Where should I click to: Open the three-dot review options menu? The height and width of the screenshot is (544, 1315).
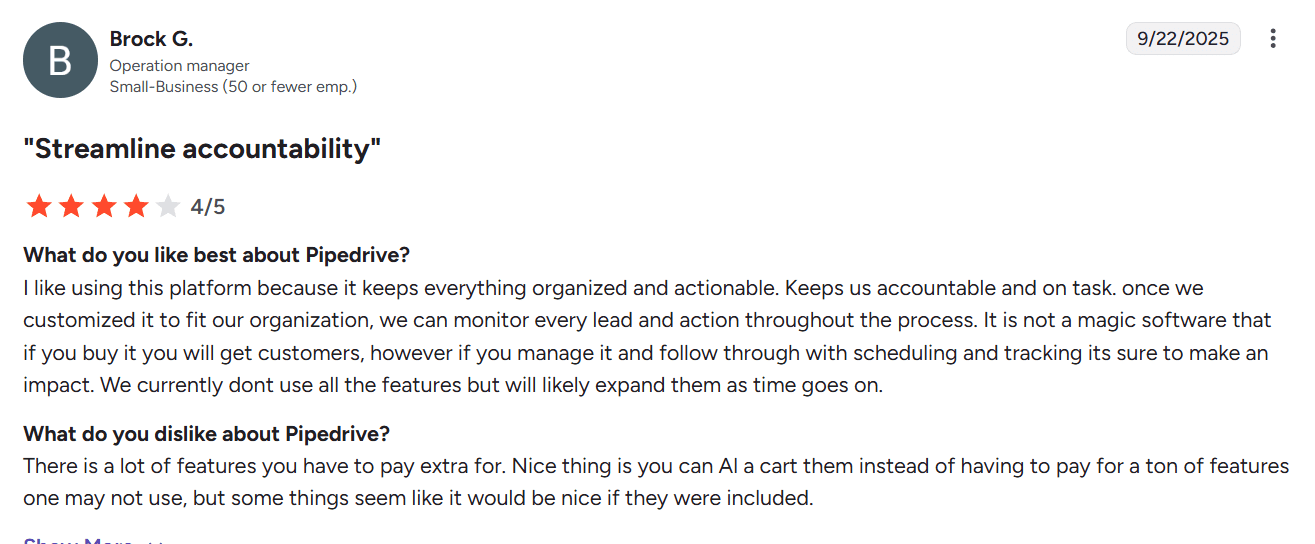click(1273, 39)
